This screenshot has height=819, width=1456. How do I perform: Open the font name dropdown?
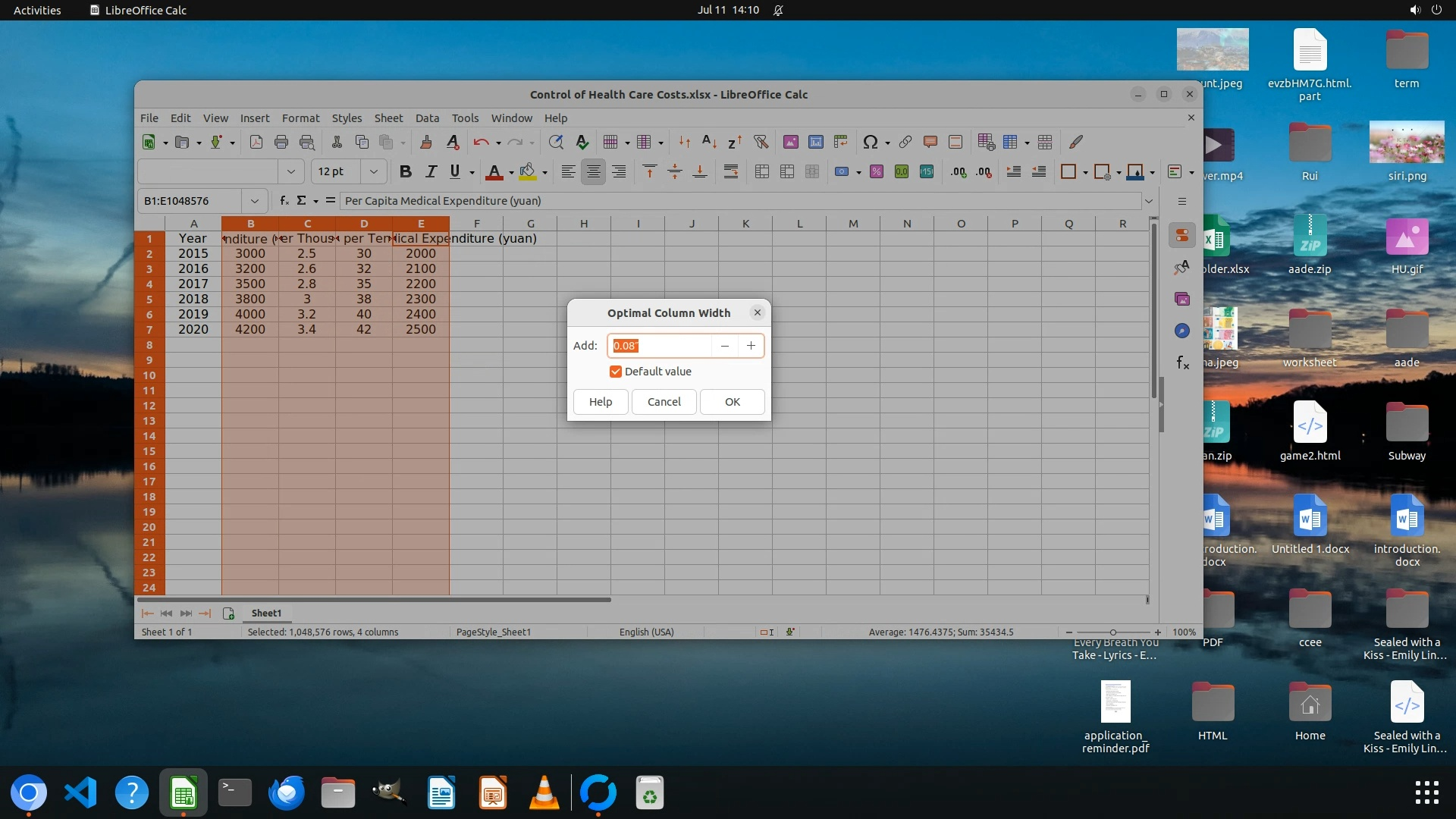(x=290, y=172)
